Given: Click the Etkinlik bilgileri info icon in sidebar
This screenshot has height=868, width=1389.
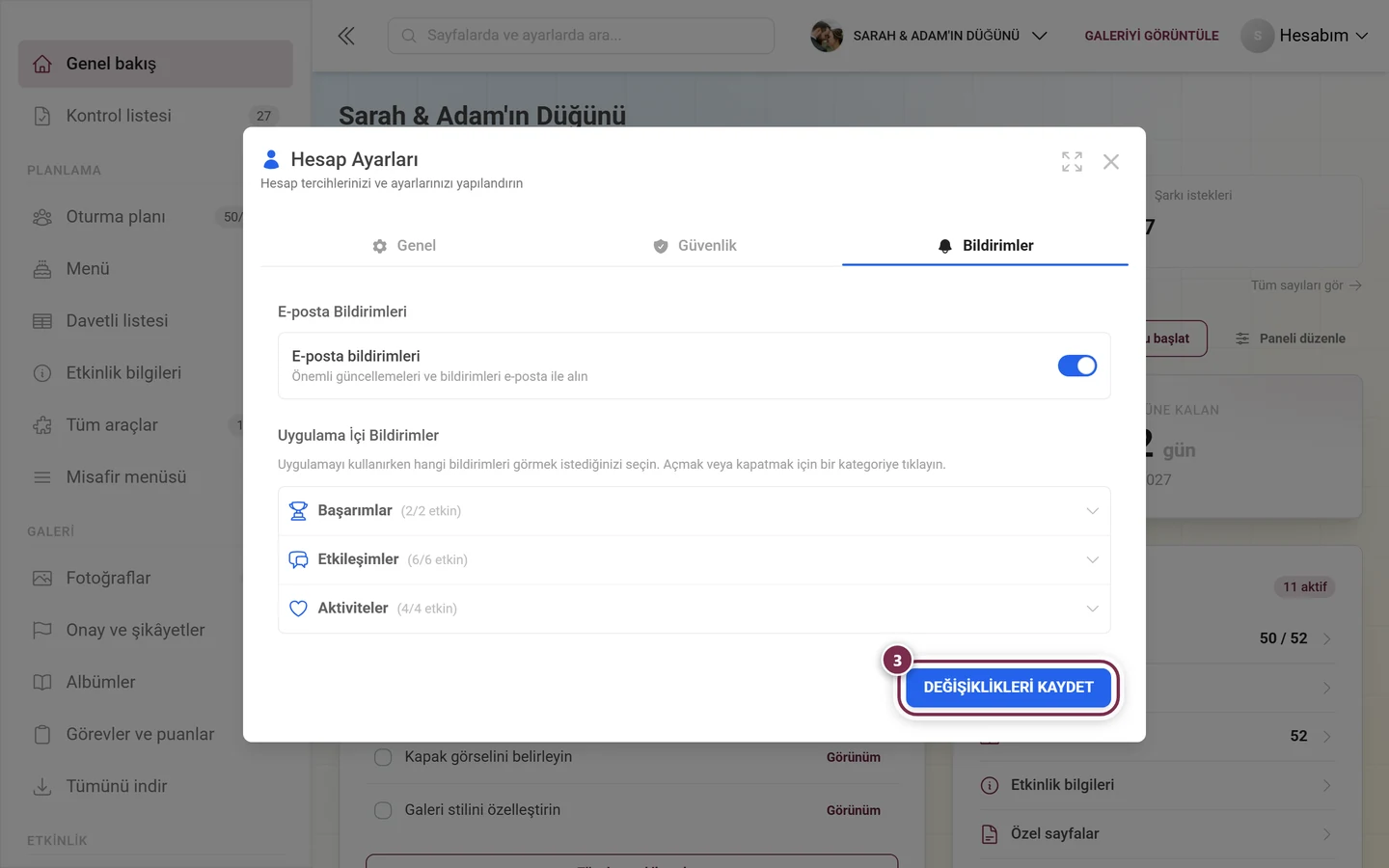Looking at the screenshot, I should [x=42, y=373].
